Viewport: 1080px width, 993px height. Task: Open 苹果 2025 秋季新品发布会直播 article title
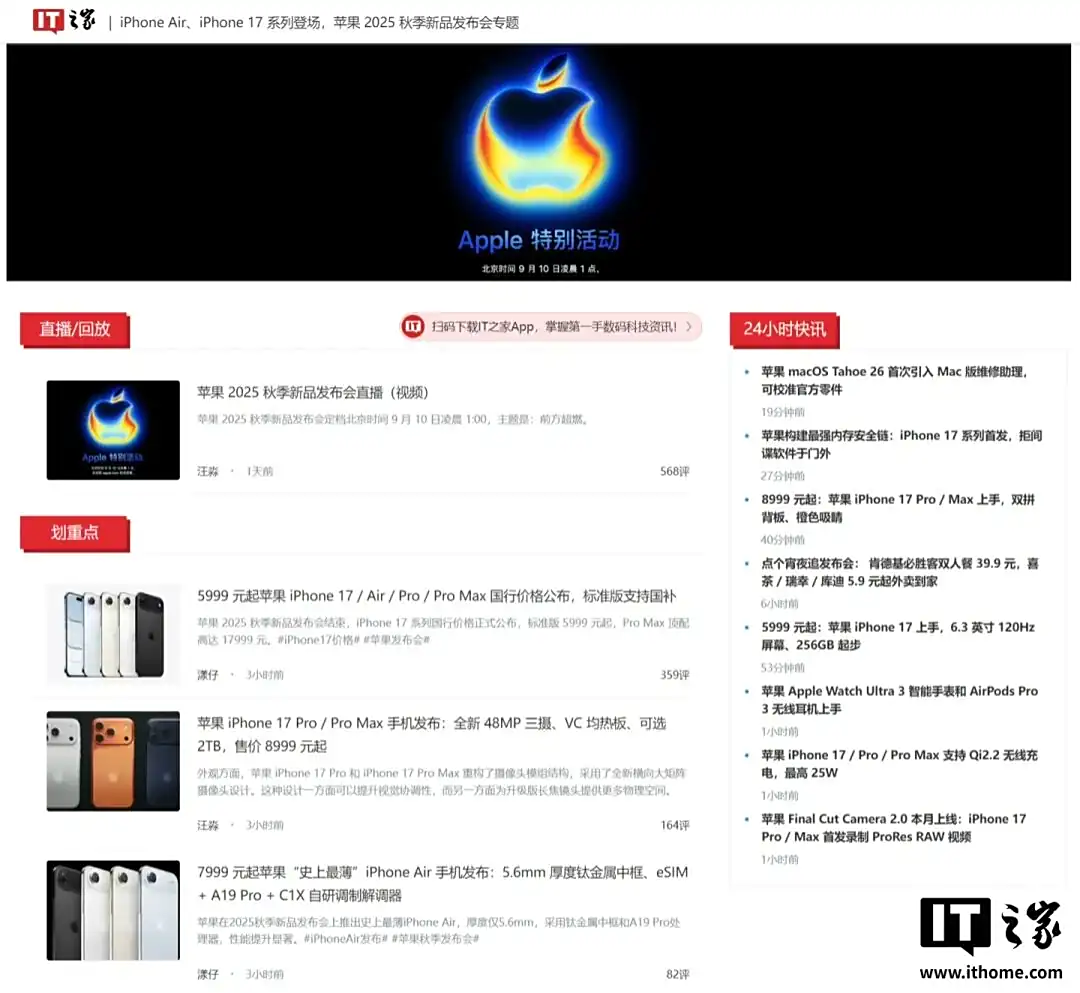pos(312,392)
